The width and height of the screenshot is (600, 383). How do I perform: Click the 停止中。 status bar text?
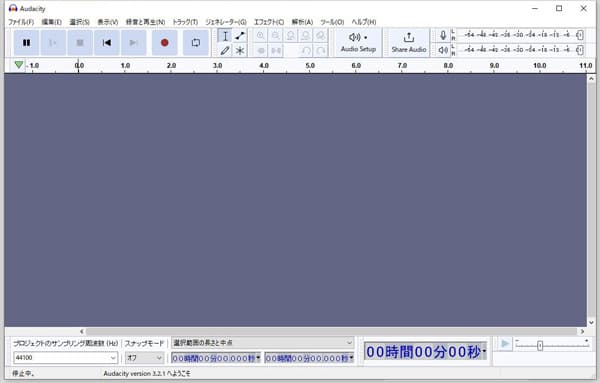23,373
